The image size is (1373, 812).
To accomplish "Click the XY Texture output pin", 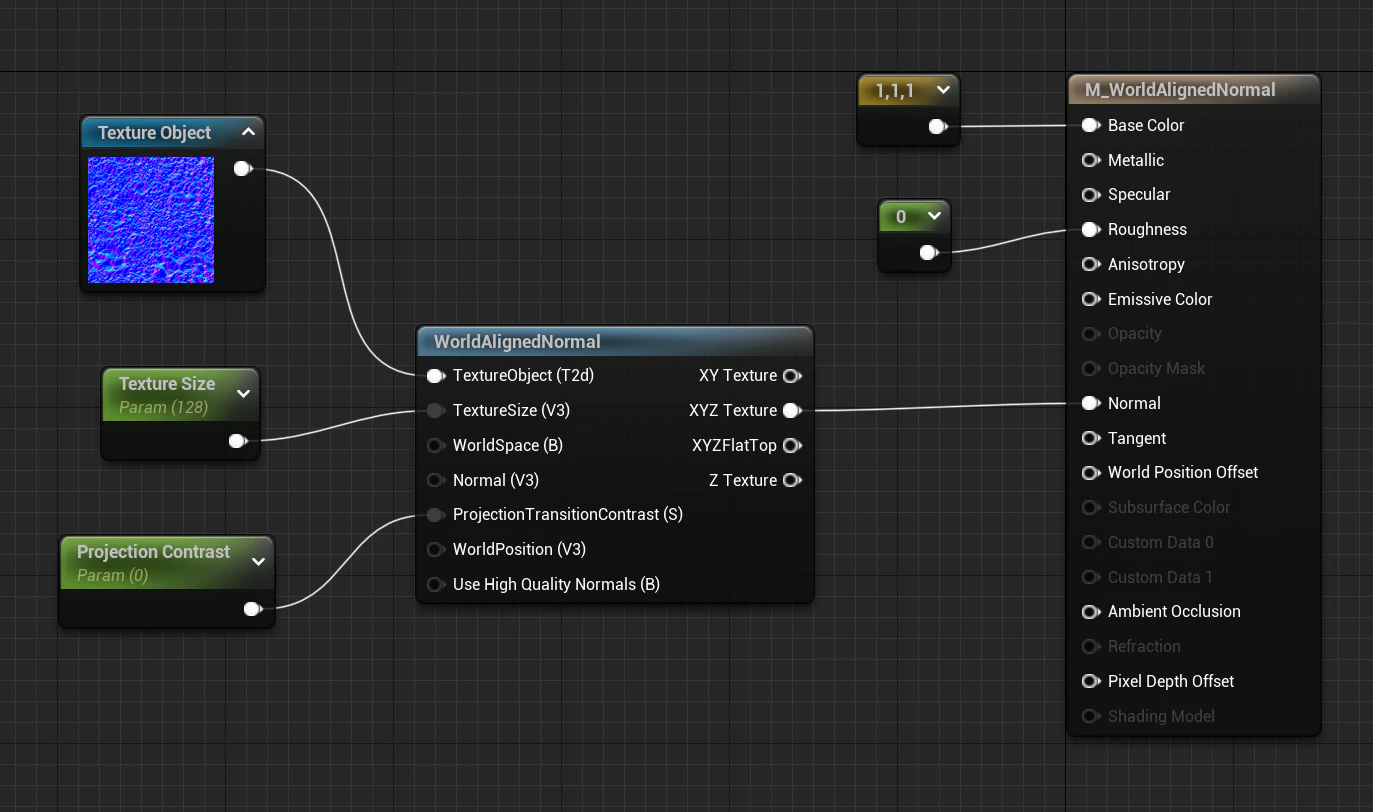I will coord(792,375).
